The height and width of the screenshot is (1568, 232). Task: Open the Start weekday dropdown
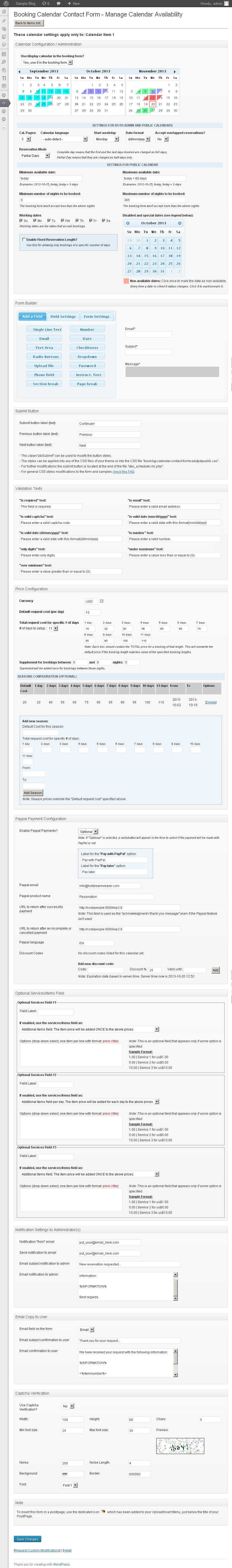[107, 139]
